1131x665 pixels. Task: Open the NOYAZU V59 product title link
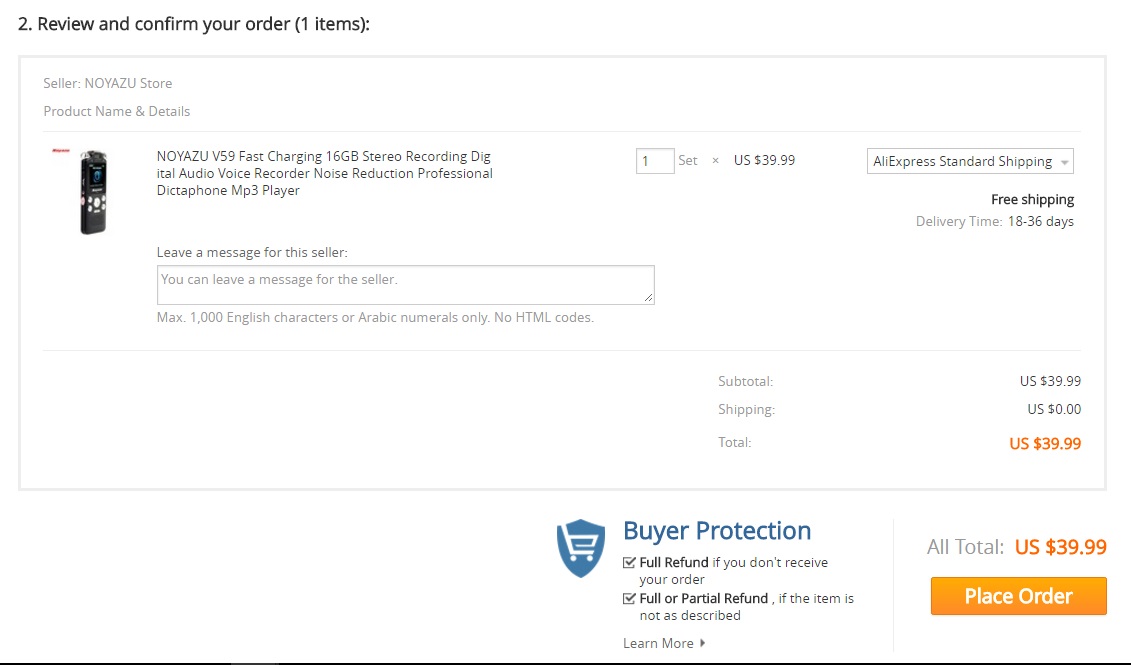[324, 173]
